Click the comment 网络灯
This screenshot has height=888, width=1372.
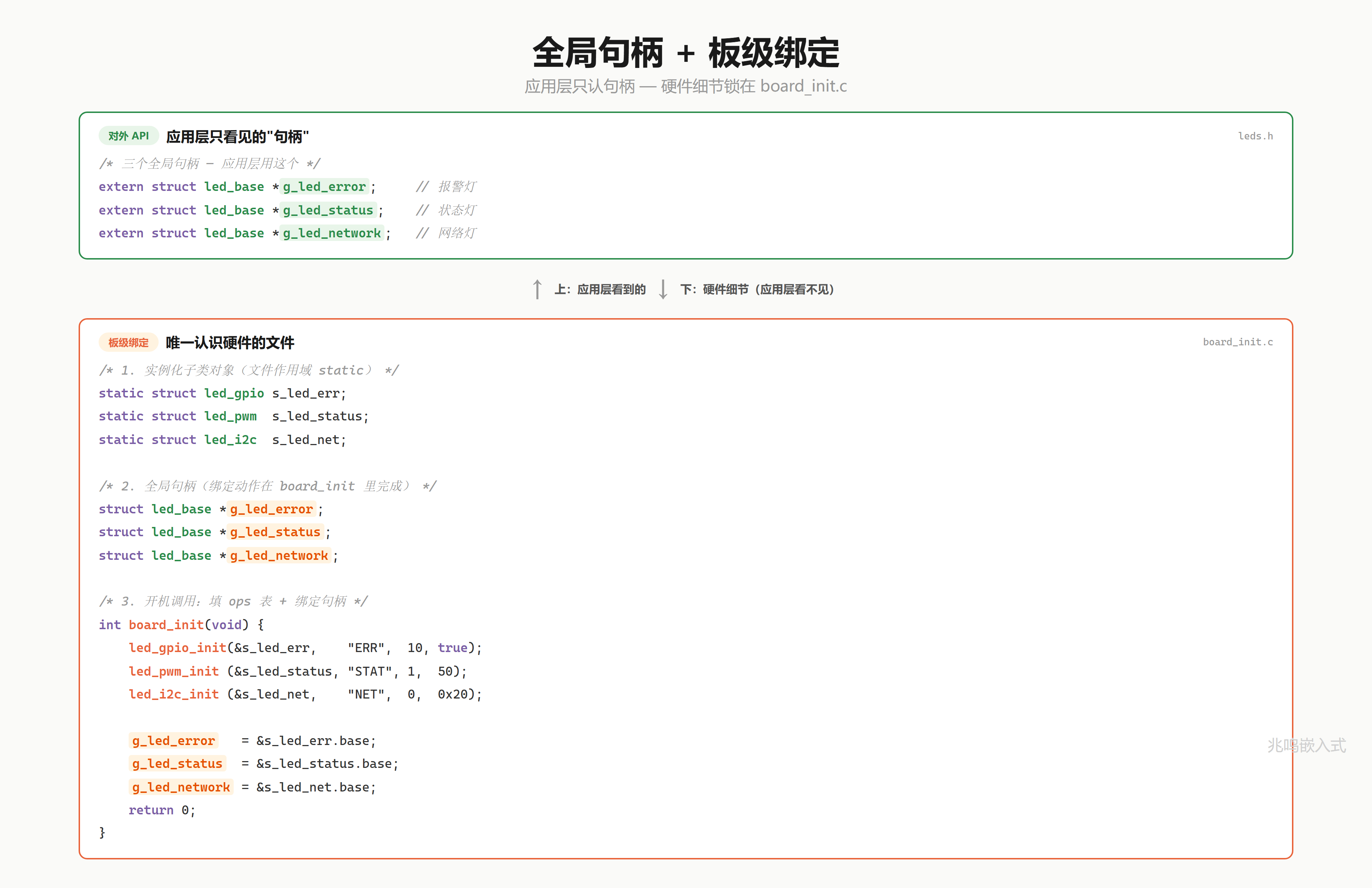tap(446, 233)
